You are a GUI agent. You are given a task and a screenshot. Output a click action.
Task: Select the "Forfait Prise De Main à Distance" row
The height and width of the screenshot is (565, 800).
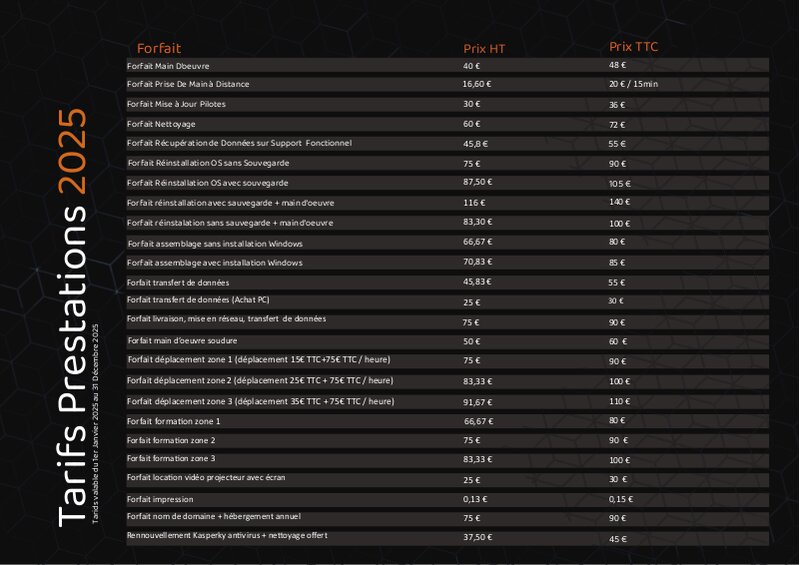coord(188,84)
